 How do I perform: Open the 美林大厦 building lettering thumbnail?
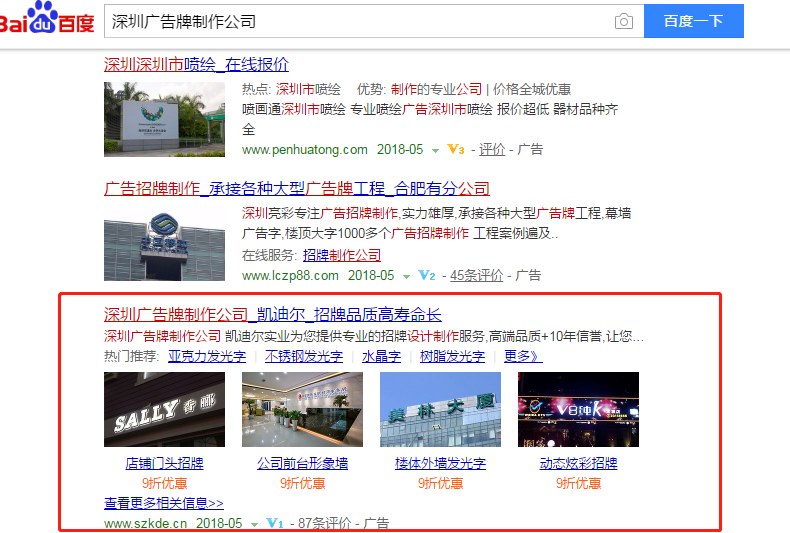[x=440, y=410]
